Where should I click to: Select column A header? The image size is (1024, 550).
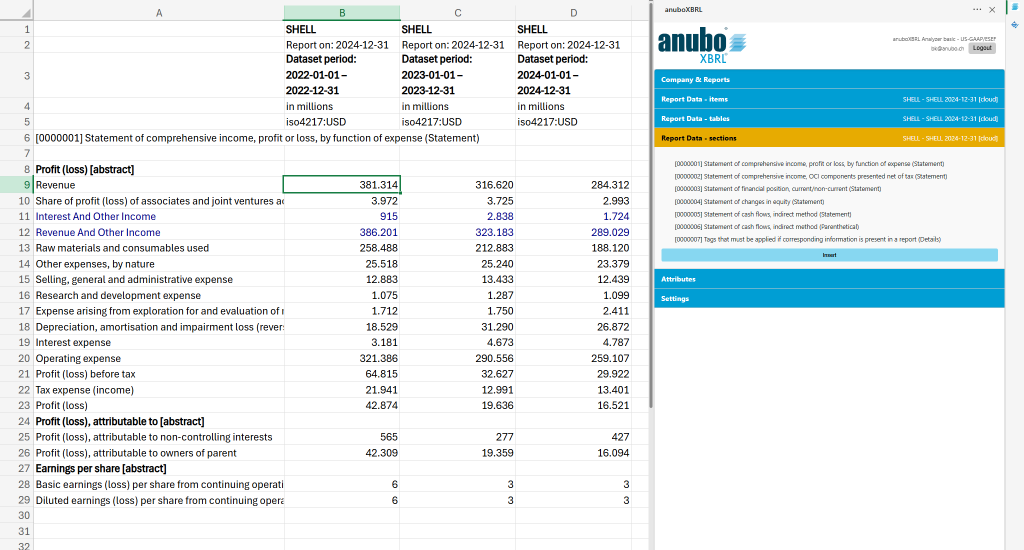[x=159, y=12]
